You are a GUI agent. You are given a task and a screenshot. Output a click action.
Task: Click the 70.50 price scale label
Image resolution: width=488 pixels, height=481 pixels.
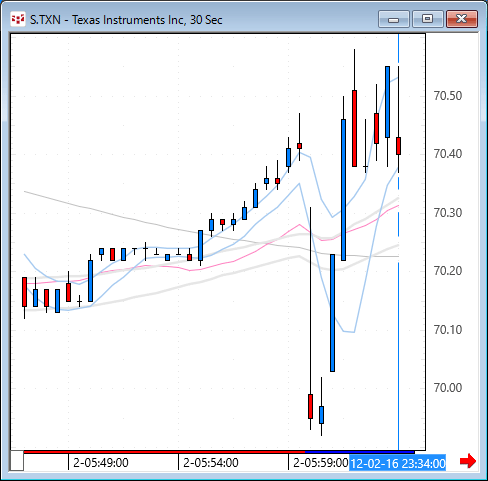pyautogui.click(x=448, y=96)
